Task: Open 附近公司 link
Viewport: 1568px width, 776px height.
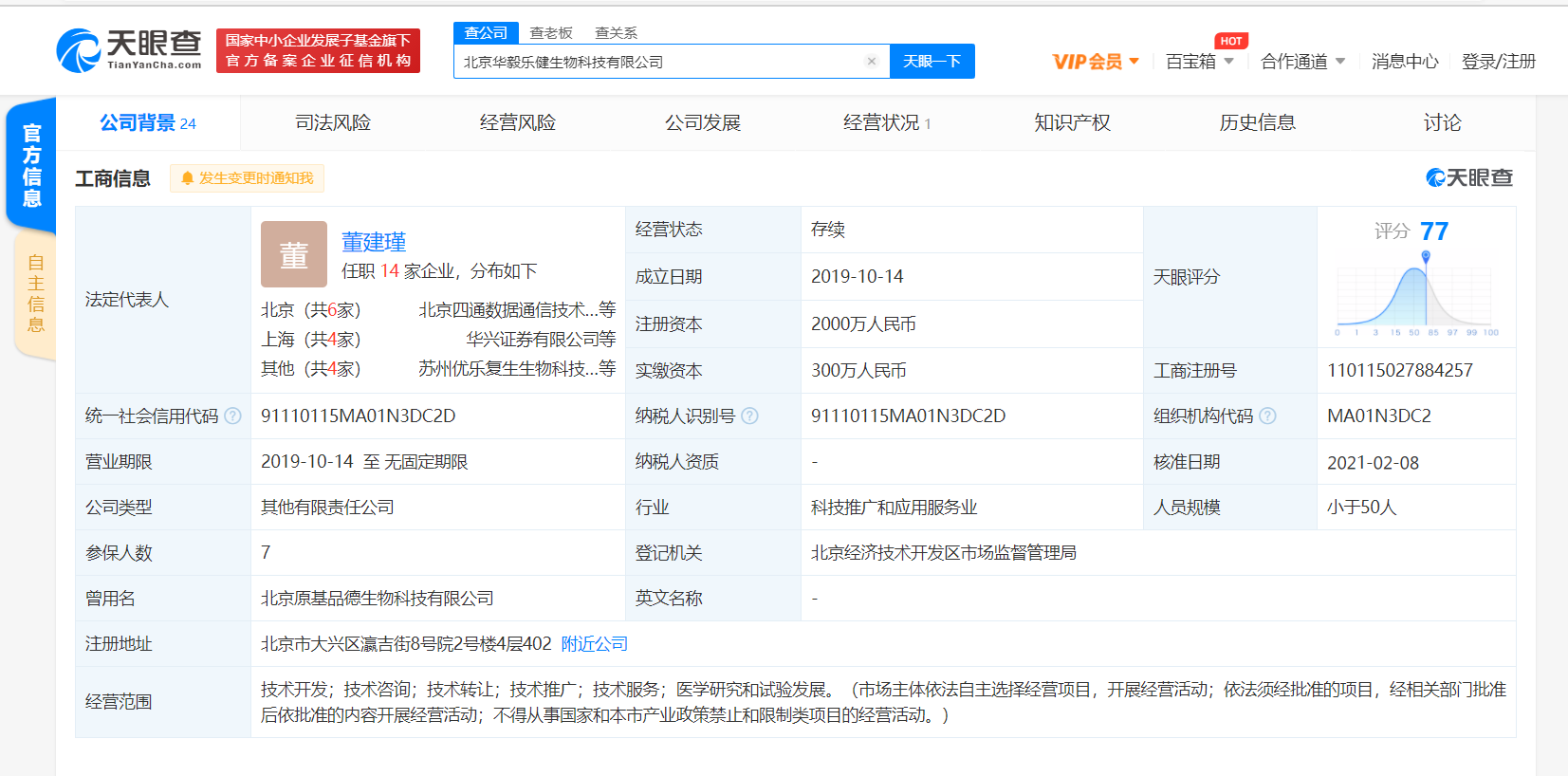Action: (x=595, y=644)
